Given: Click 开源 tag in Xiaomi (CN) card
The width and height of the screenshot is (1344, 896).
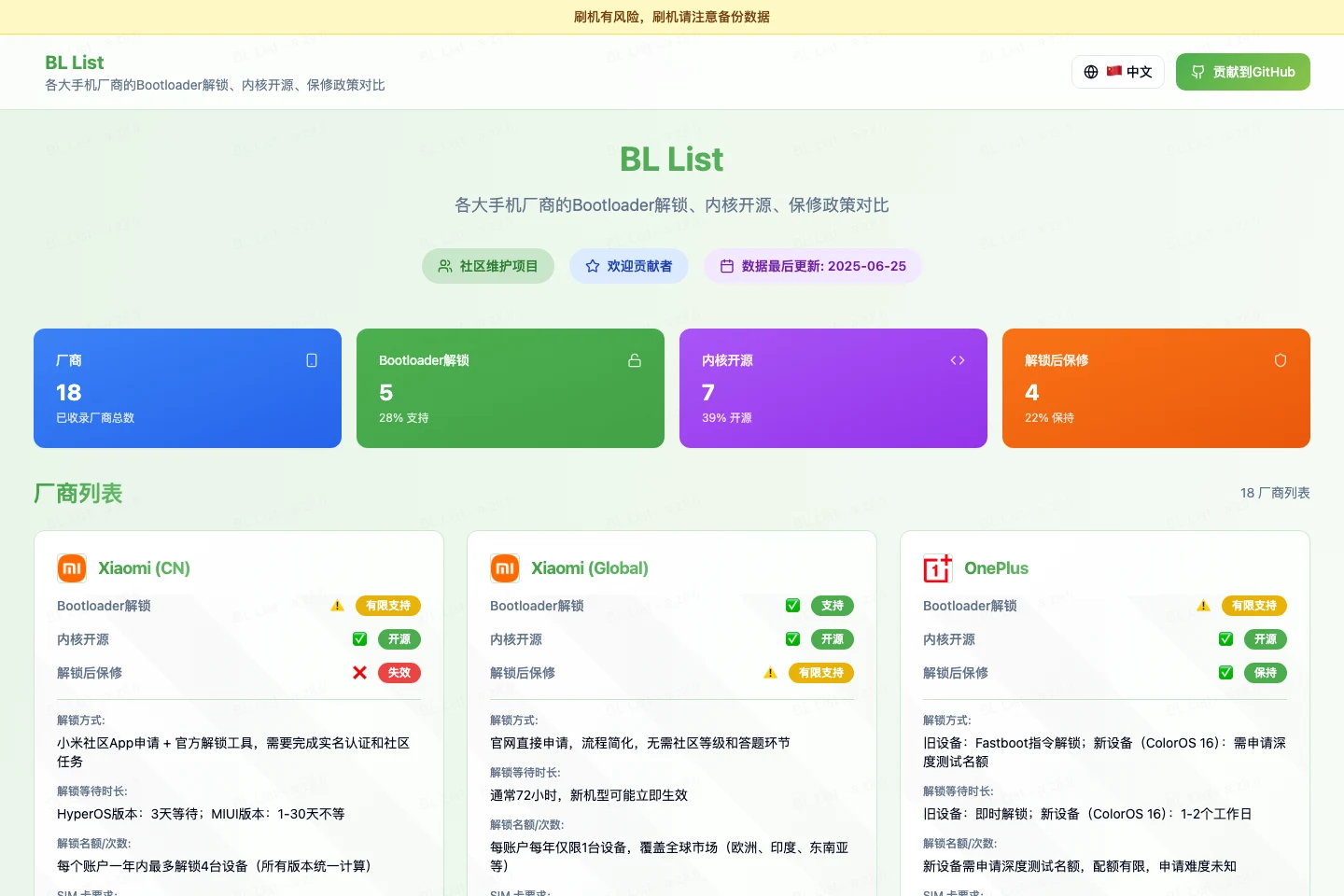Looking at the screenshot, I should tap(399, 639).
